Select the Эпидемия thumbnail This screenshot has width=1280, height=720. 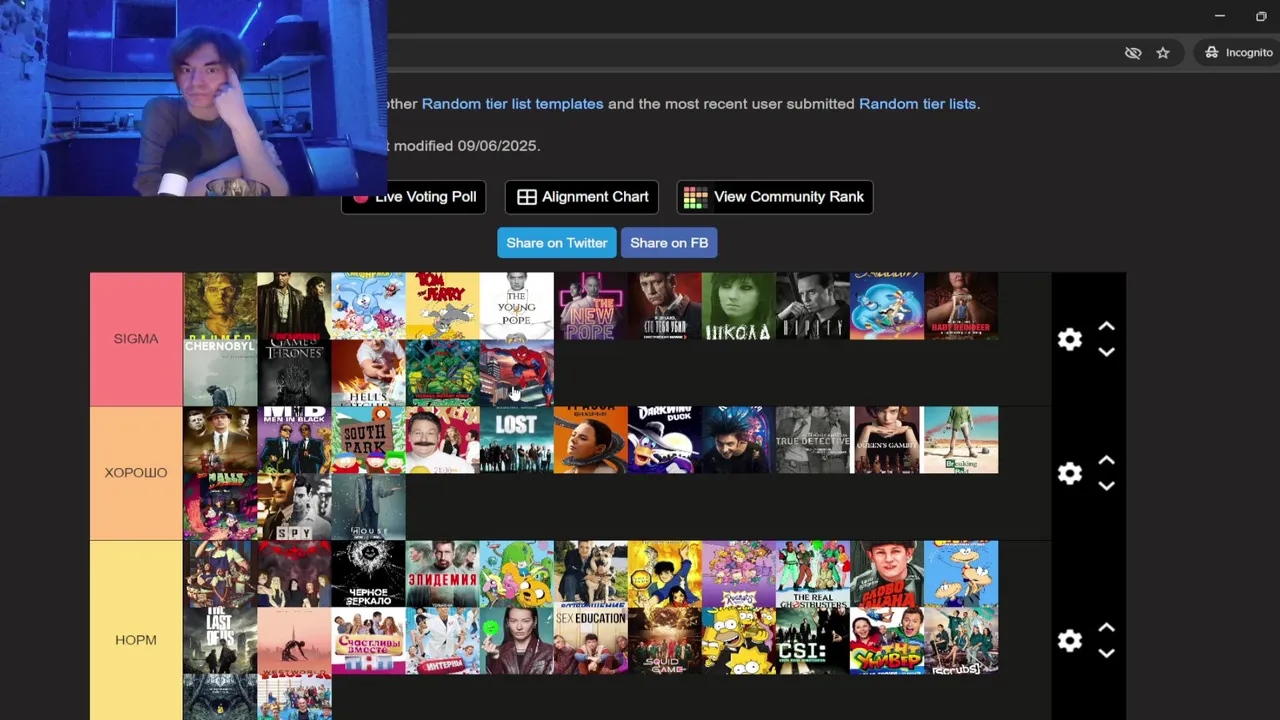(x=443, y=574)
